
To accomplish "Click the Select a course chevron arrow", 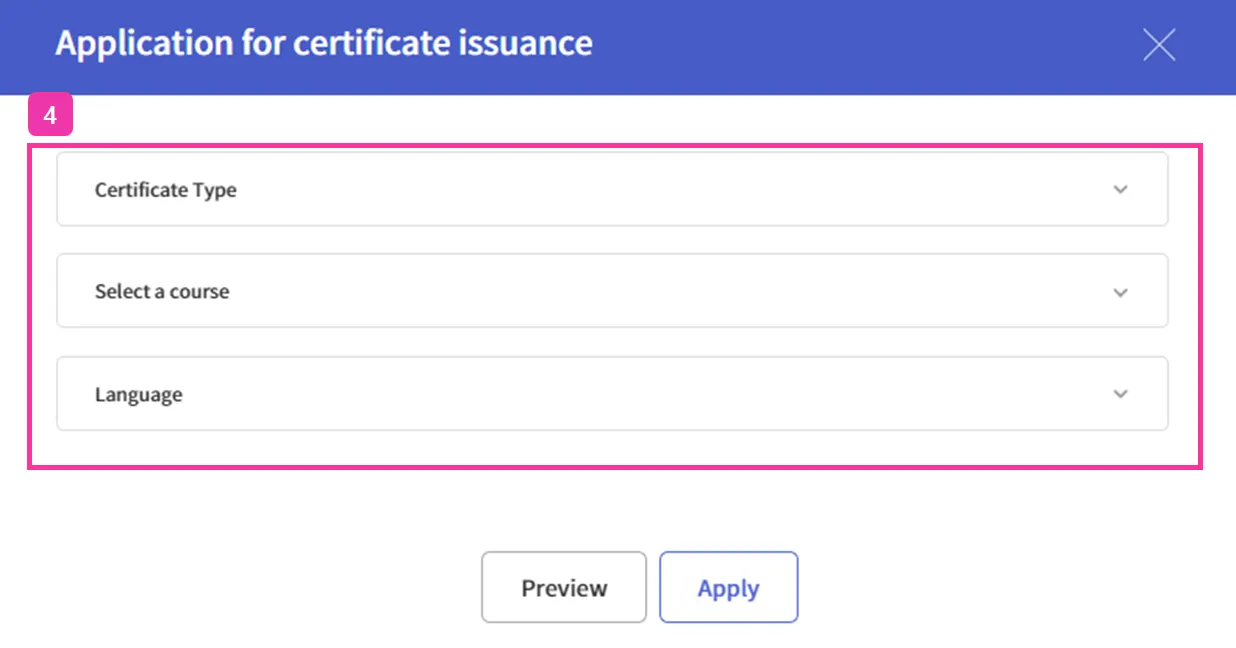I will (1120, 293).
